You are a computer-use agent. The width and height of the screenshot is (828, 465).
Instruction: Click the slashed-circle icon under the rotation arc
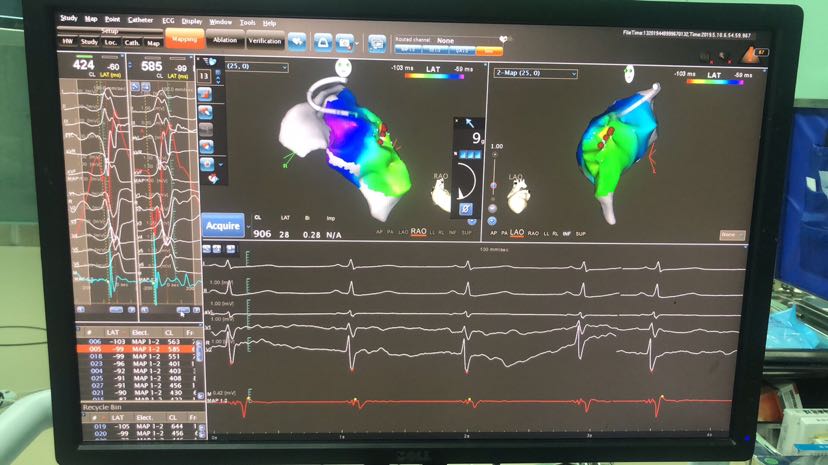coord(465,207)
